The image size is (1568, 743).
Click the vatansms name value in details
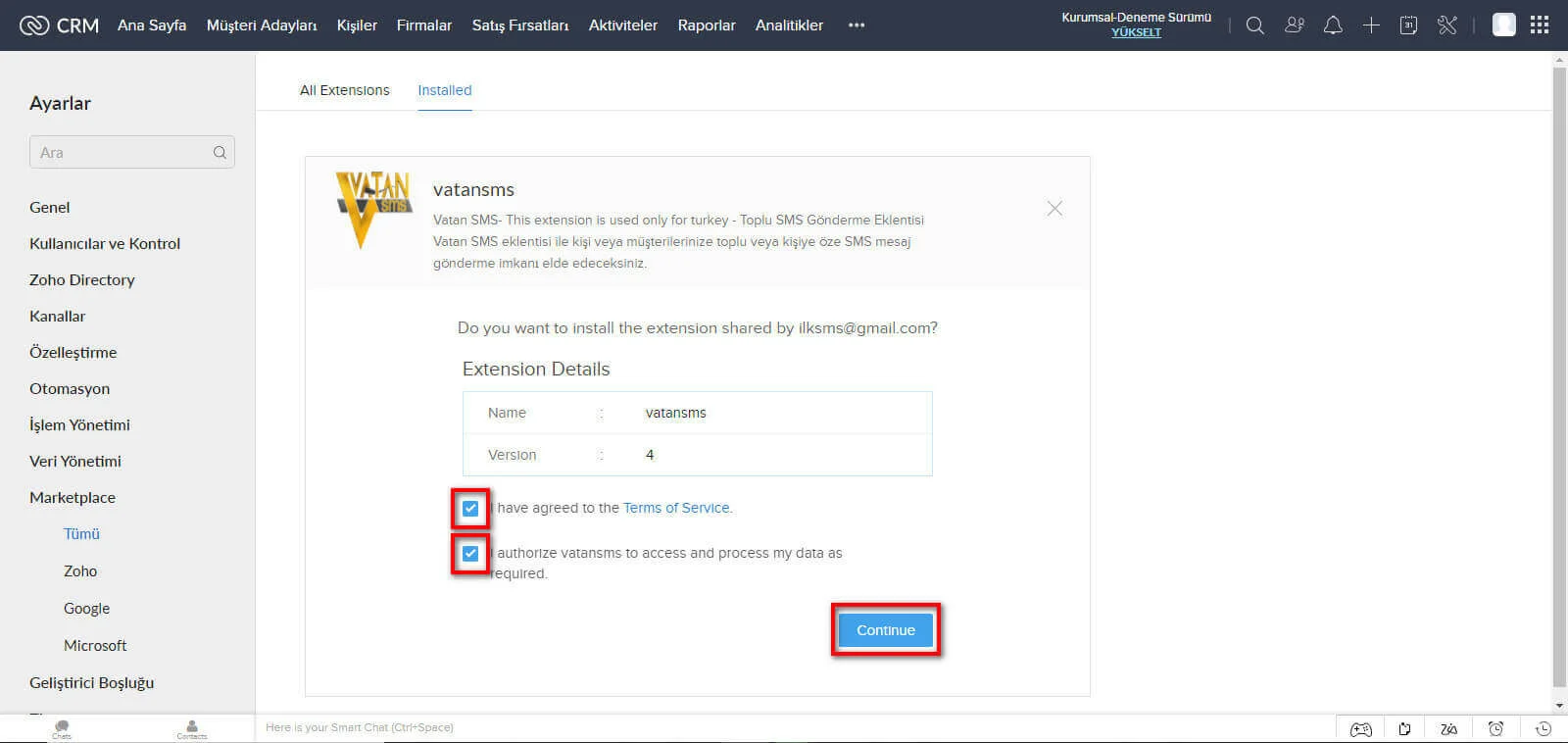coord(676,413)
